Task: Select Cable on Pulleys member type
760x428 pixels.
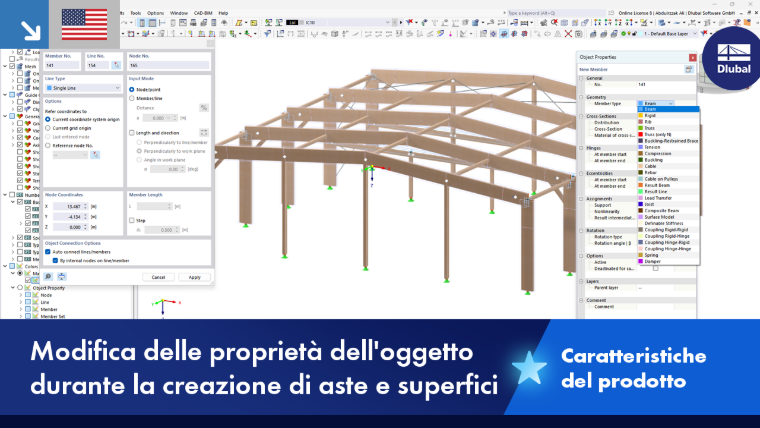Action: tap(668, 179)
